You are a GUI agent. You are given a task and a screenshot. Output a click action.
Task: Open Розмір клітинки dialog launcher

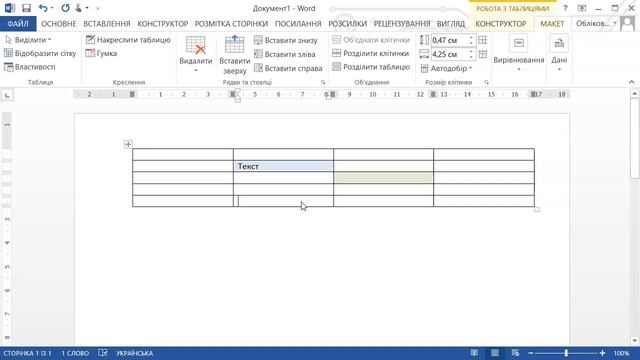(x=487, y=82)
